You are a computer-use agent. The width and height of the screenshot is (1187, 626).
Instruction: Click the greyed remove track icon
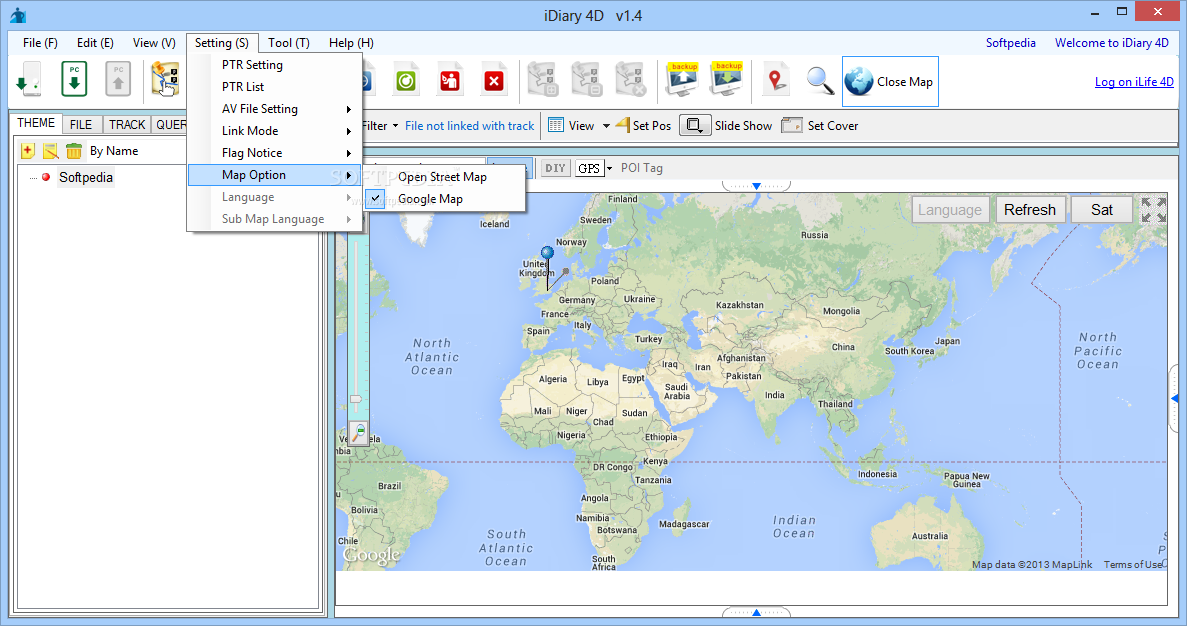(587, 80)
